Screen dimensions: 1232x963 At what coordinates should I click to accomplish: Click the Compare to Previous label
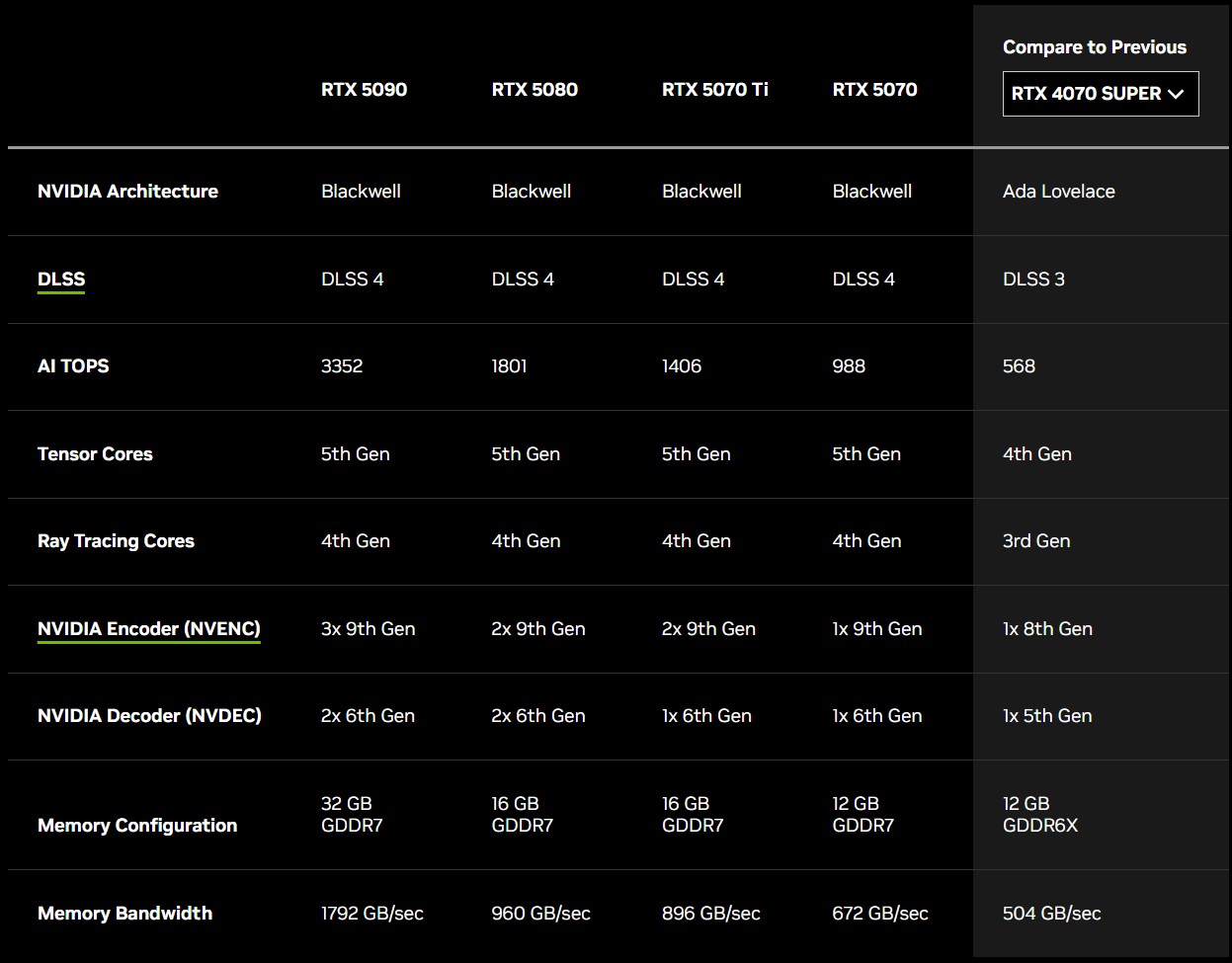[x=1094, y=47]
